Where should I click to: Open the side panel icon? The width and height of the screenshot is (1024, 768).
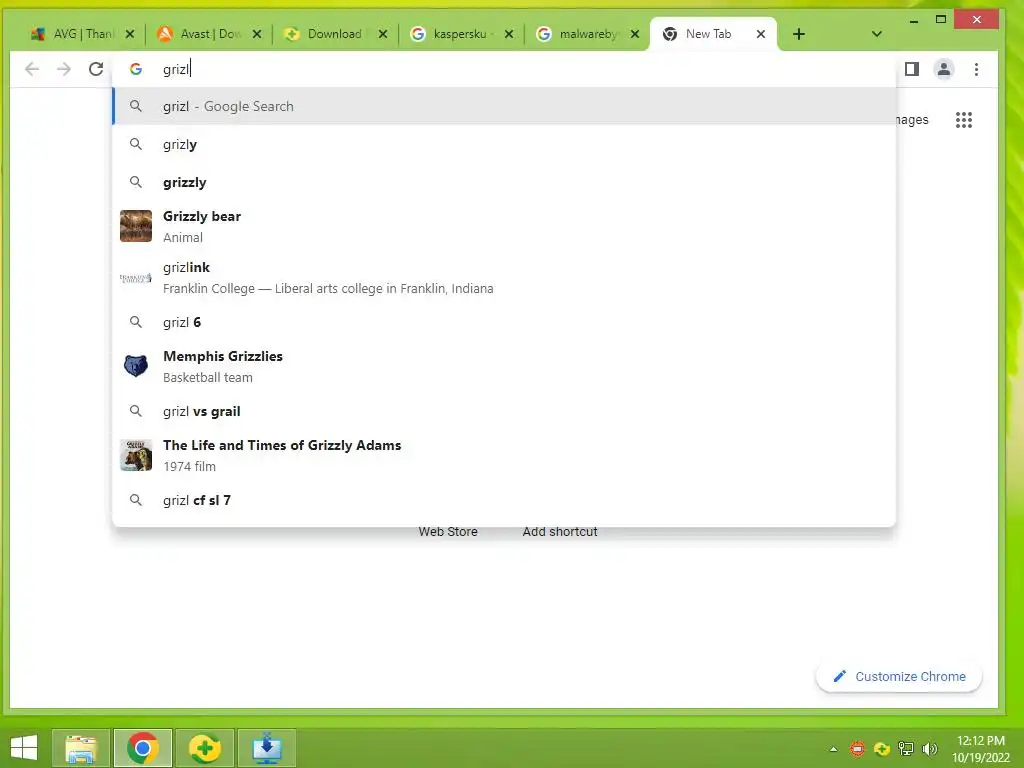pos(912,69)
